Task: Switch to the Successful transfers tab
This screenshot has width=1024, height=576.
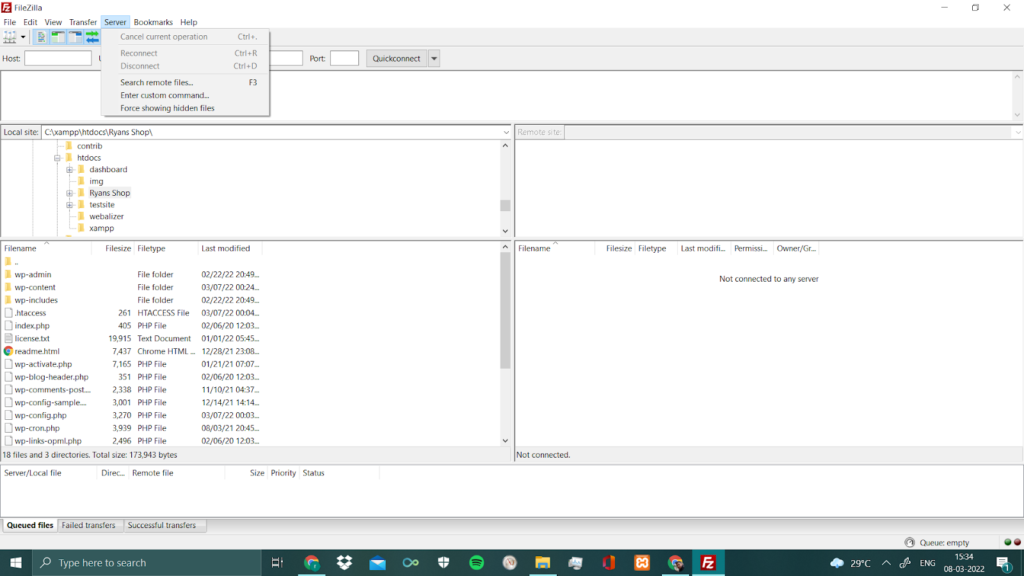Action: point(161,525)
